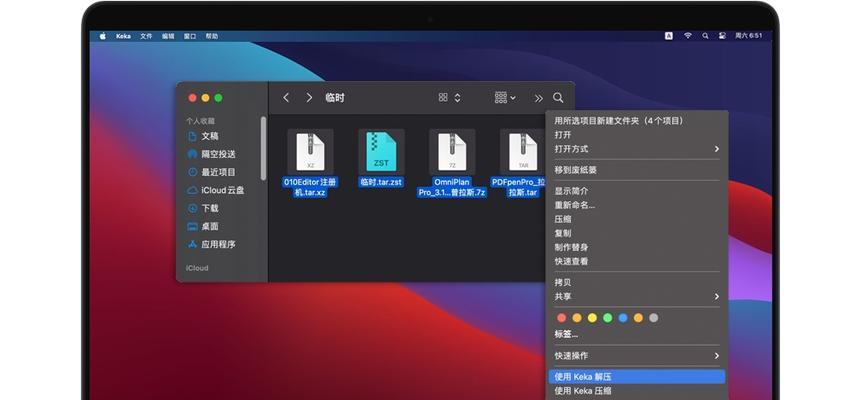The height and width of the screenshot is (400, 861).
Task: Apply the blue tag color
Action: 623,318
